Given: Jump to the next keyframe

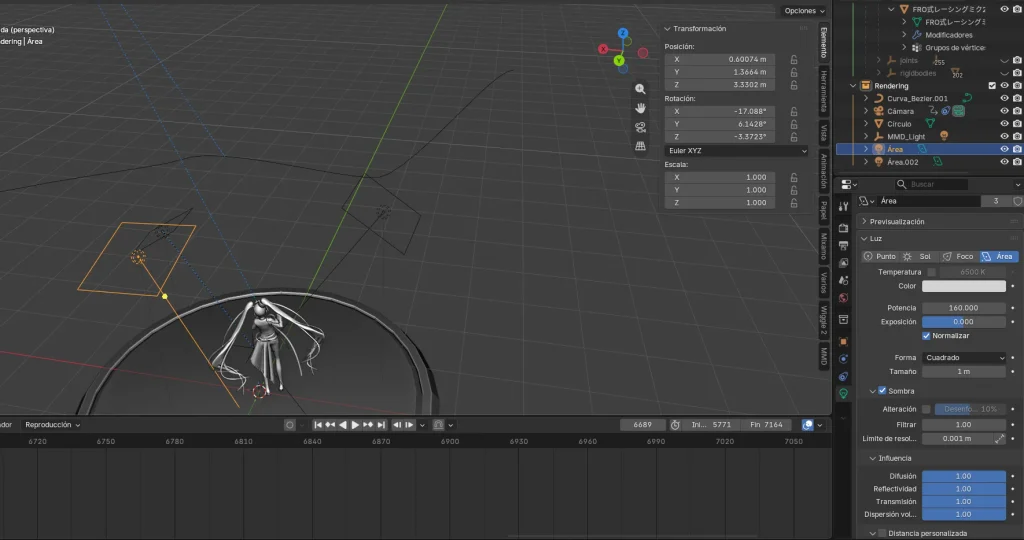Looking at the screenshot, I should [368, 425].
